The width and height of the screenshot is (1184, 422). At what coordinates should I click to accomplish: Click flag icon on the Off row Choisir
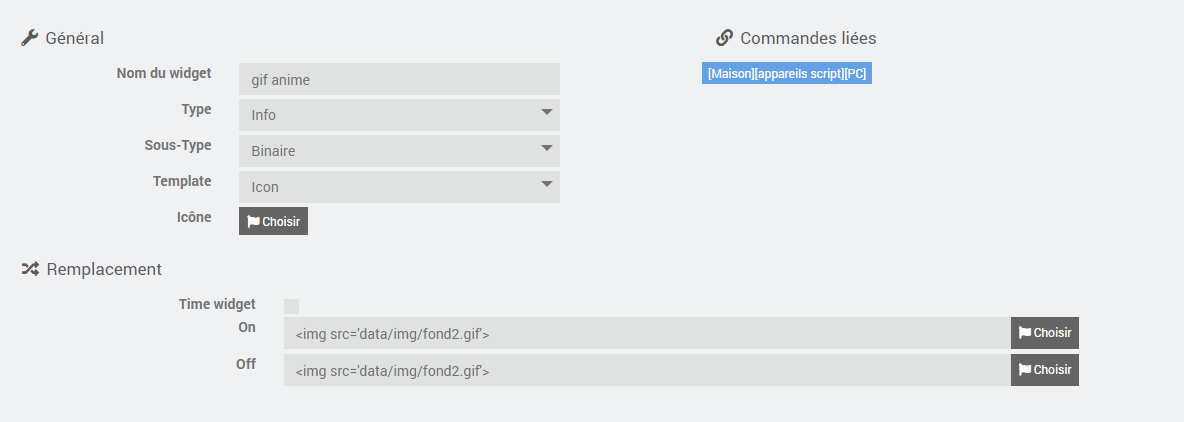tap(1025, 370)
